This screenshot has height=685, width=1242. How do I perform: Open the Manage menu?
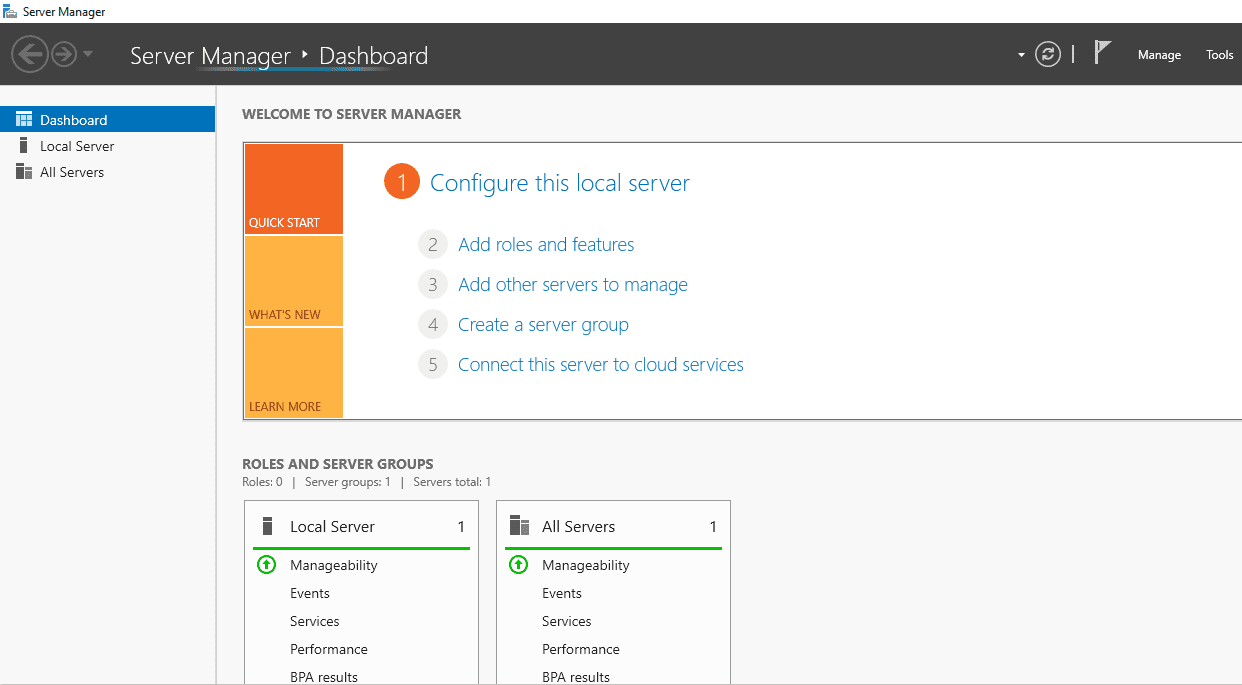(x=1159, y=55)
